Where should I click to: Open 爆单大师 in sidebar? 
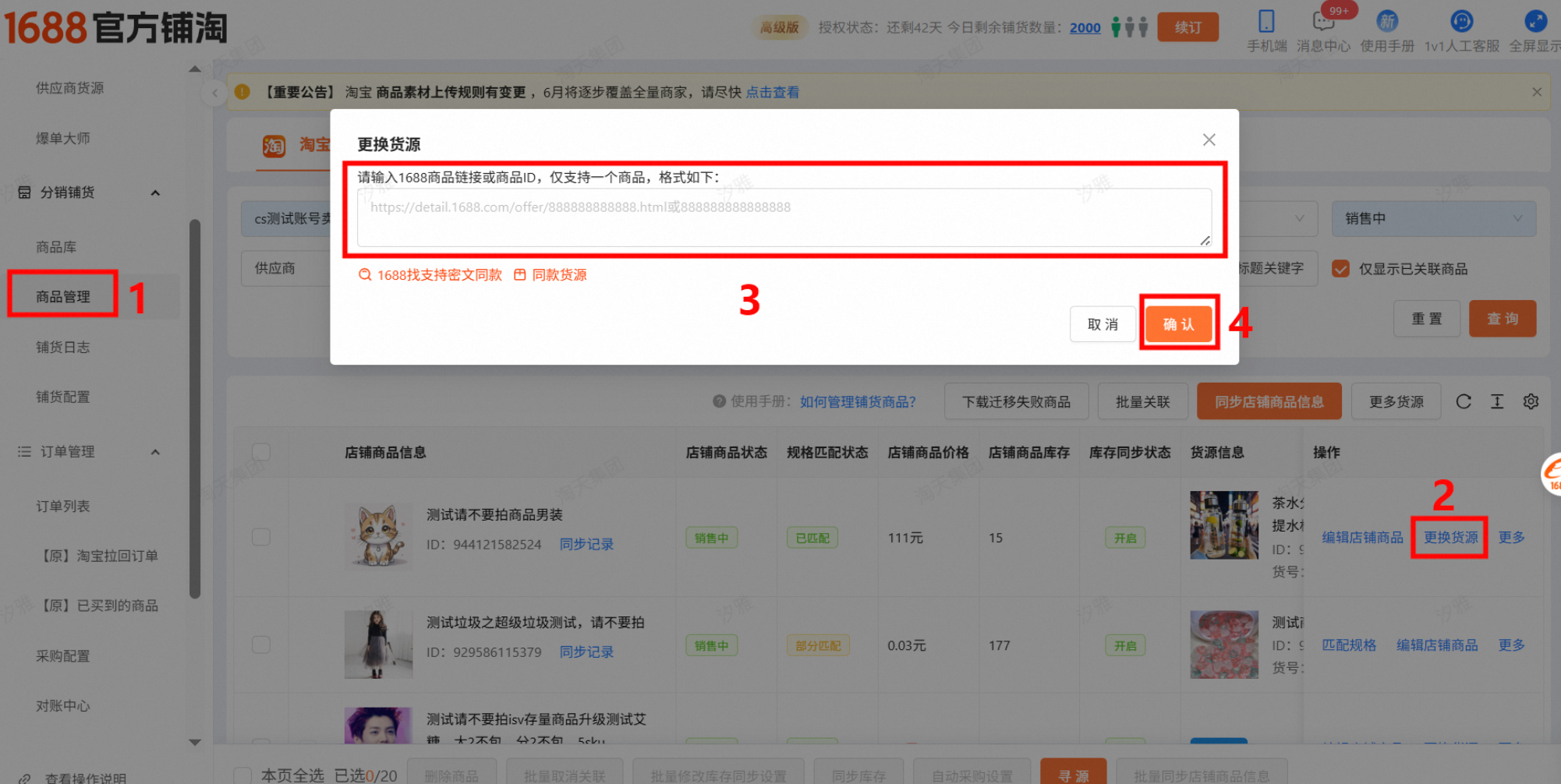click(x=63, y=139)
